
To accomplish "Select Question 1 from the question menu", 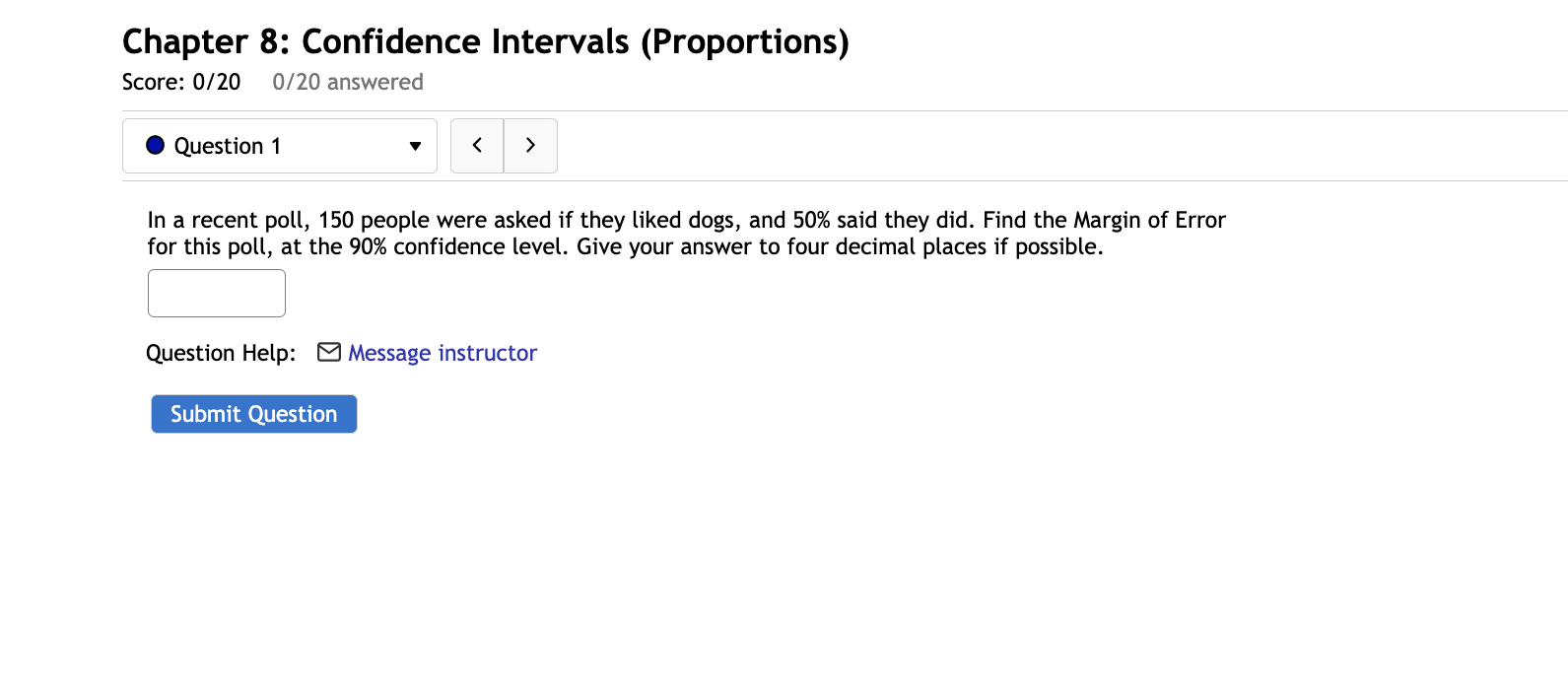I will (228, 145).
